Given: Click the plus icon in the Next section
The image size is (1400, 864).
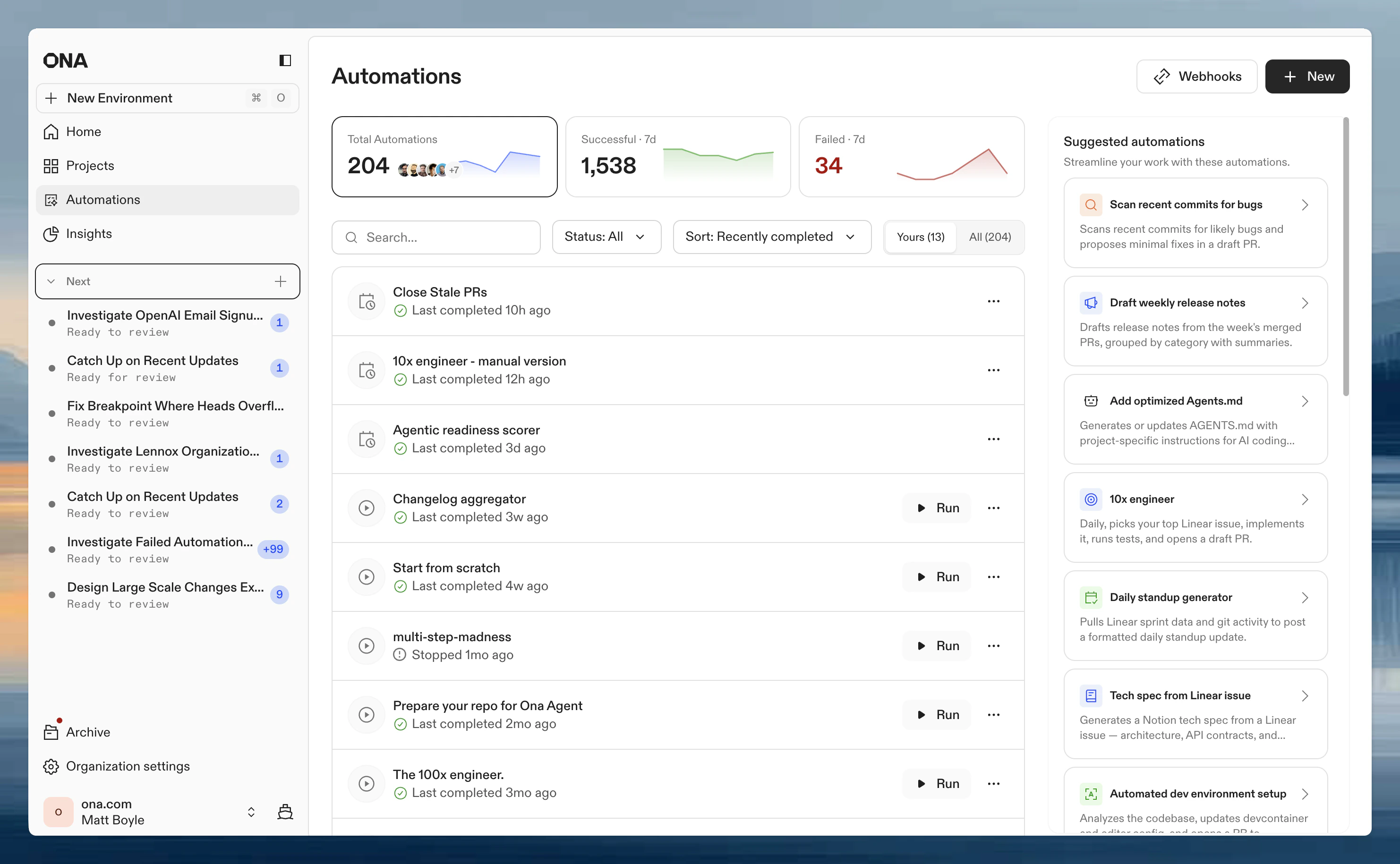Looking at the screenshot, I should click(280, 281).
